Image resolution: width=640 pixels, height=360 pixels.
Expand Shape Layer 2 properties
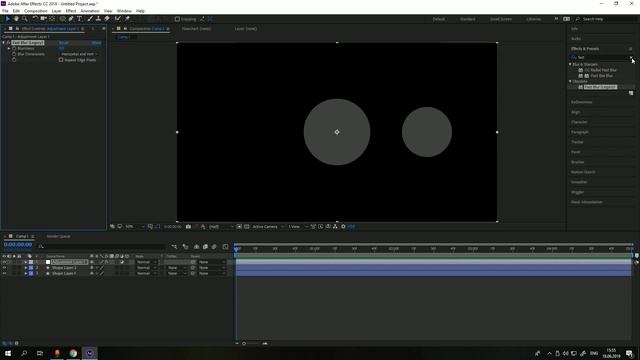coord(25,268)
